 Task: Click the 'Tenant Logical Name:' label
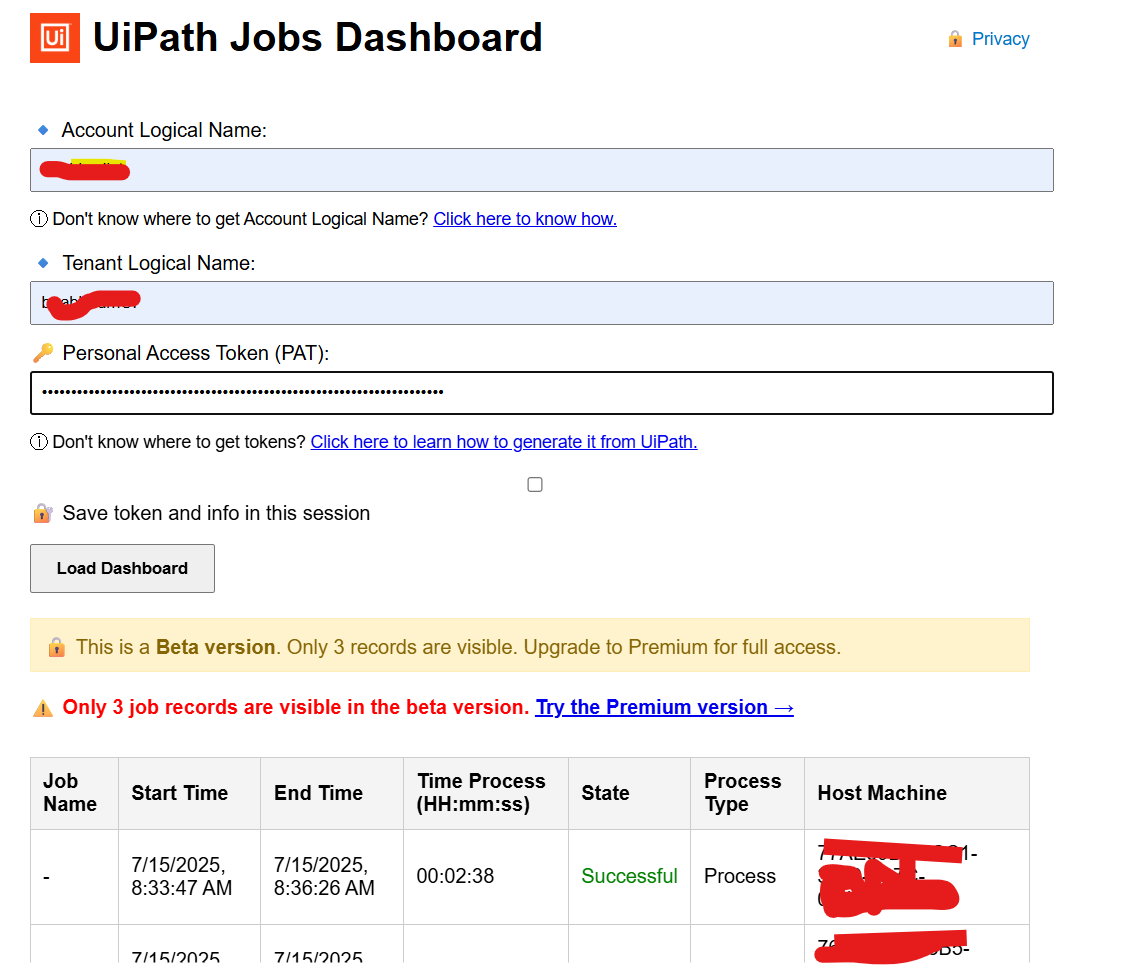tap(159, 263)
